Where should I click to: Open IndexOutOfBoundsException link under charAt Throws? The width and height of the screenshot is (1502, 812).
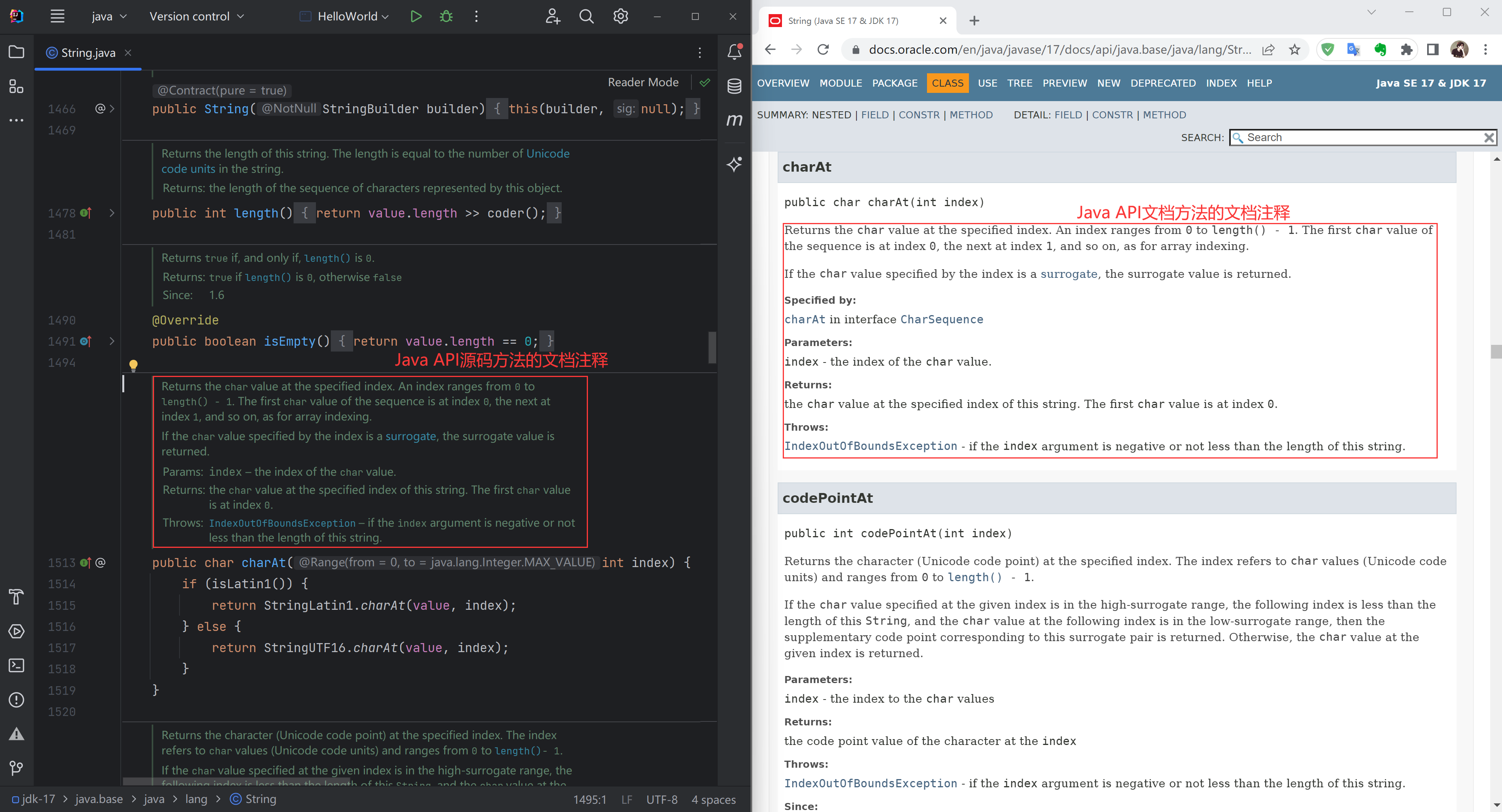871,446
